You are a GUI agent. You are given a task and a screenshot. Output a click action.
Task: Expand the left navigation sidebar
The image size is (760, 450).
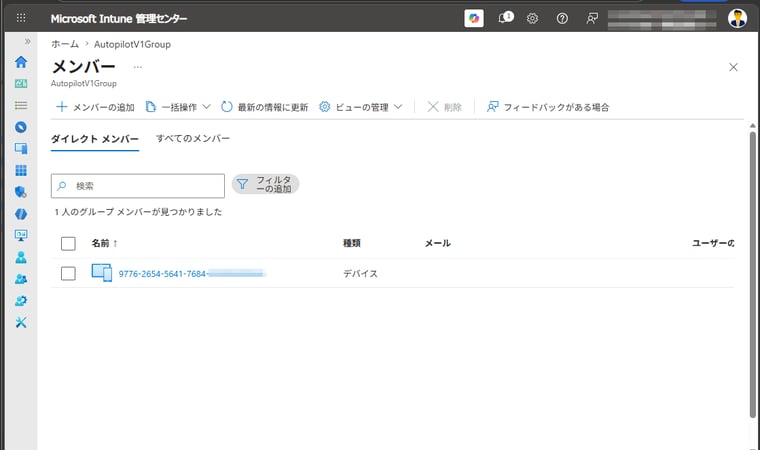click(x=28, y=42)
